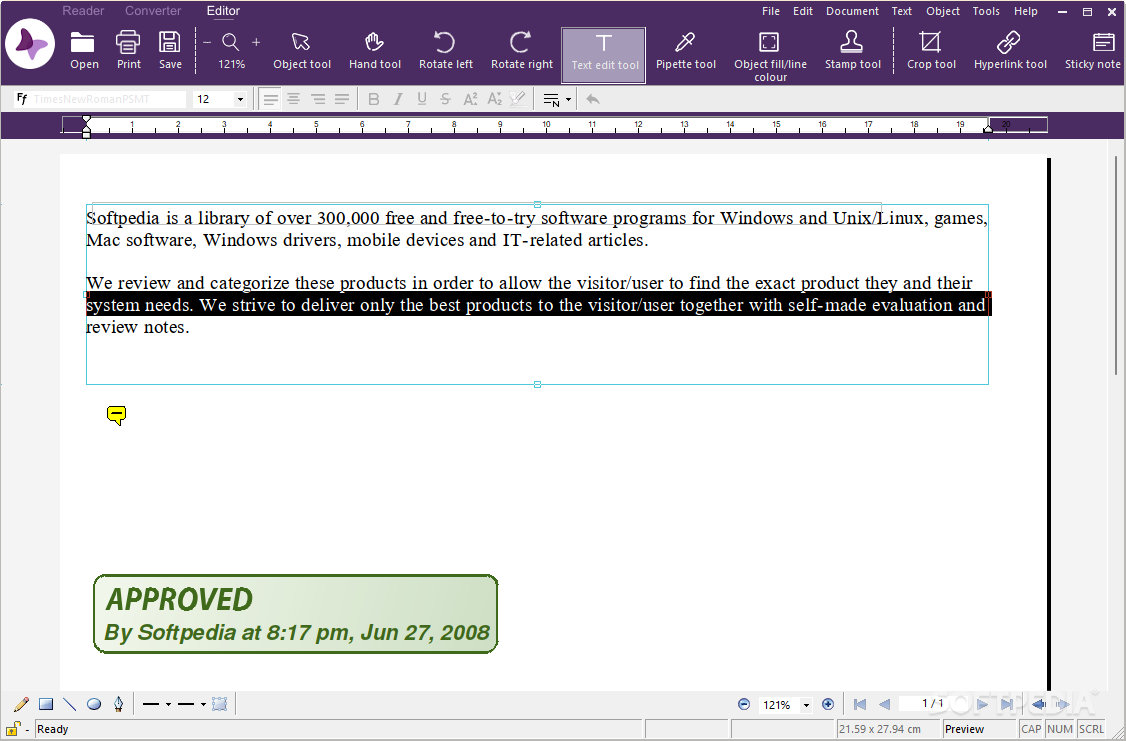The height and width of the screenshot is (741, 1126).
Task: Open the Help menu
Action: (1025, 11)
